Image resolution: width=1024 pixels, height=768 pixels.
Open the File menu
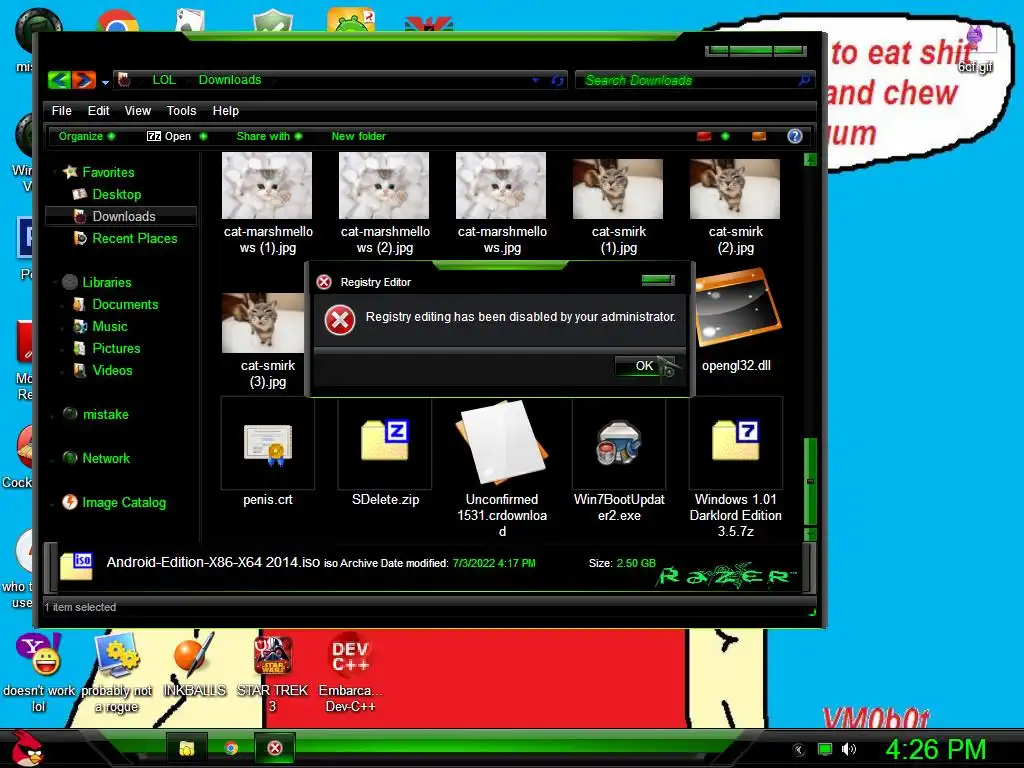(x=61, y=110)
